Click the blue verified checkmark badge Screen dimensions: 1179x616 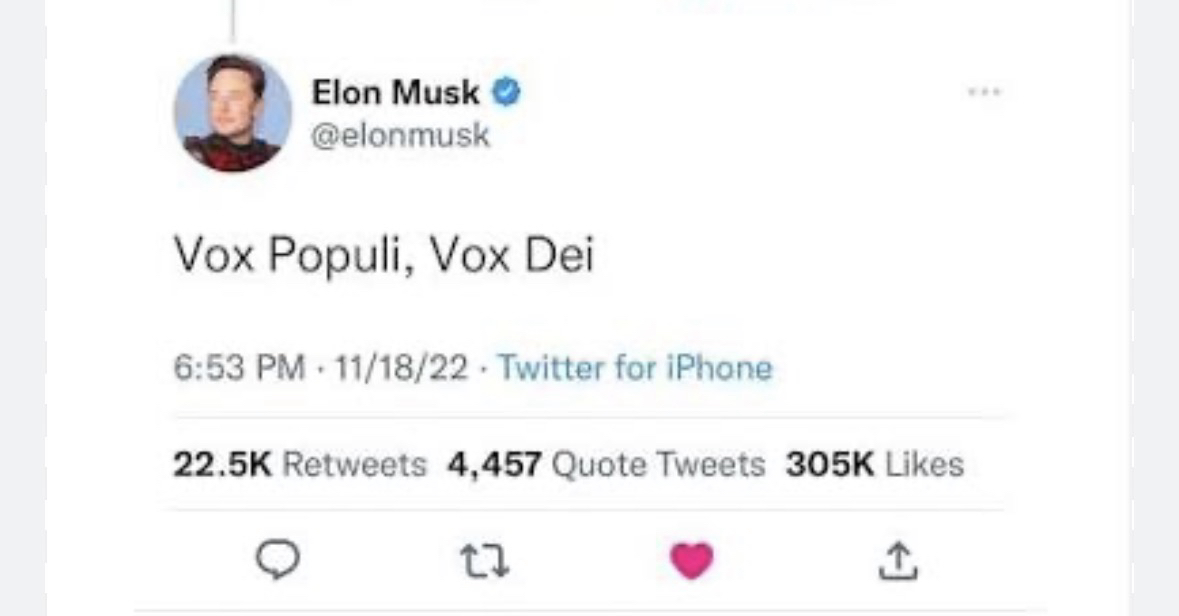507,93
